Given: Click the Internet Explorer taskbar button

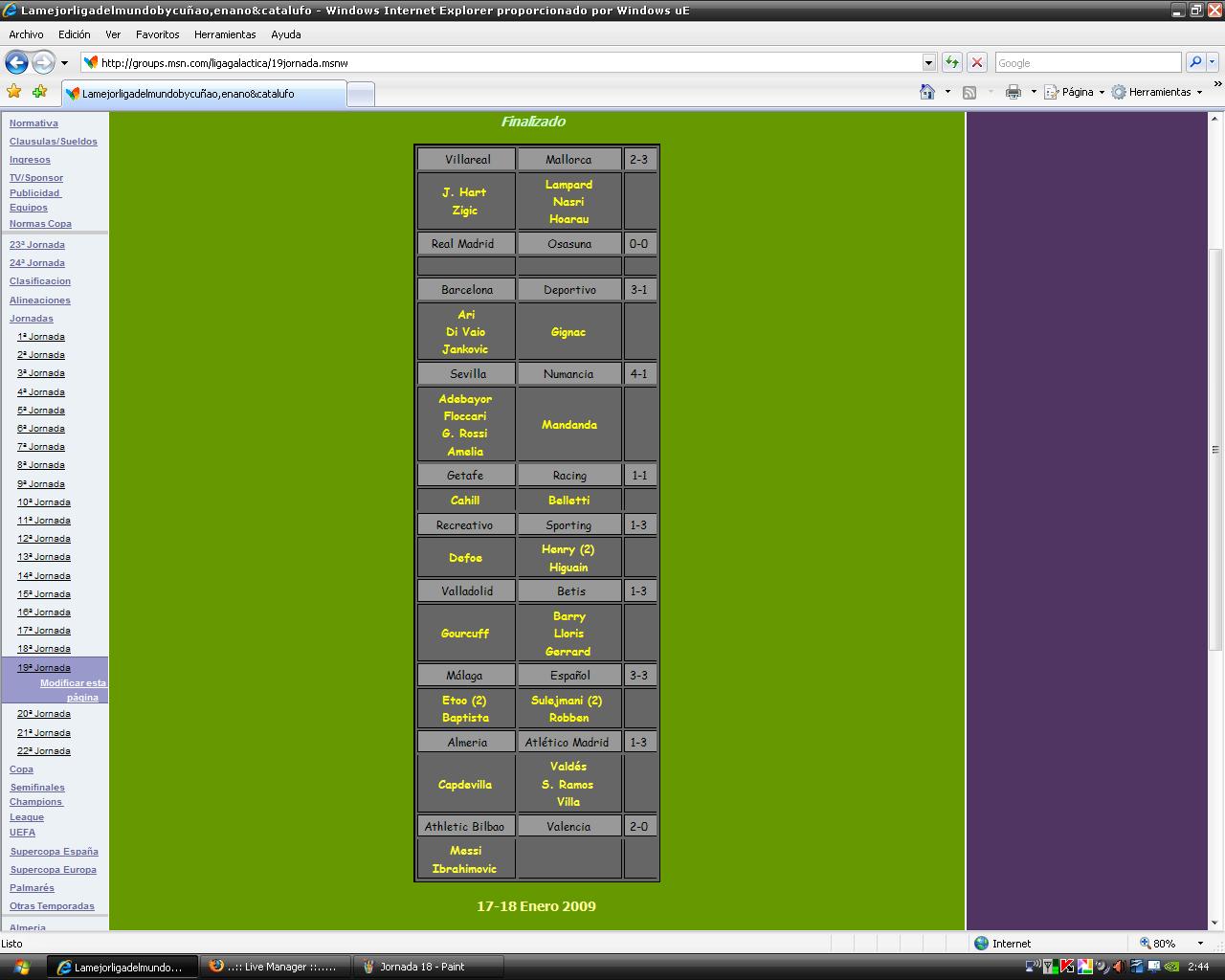Looking at the screenshot, I should click(x=122, y=967).
